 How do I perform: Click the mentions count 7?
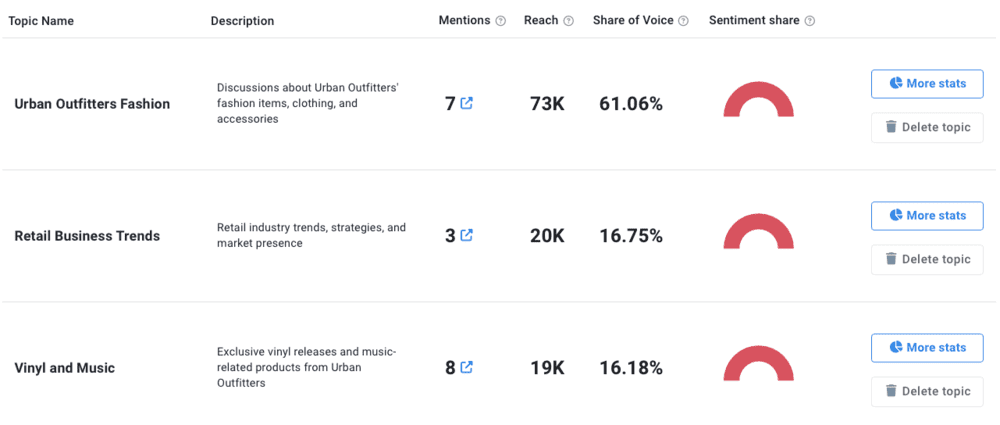pyautogui.click(x=450, y=104)
